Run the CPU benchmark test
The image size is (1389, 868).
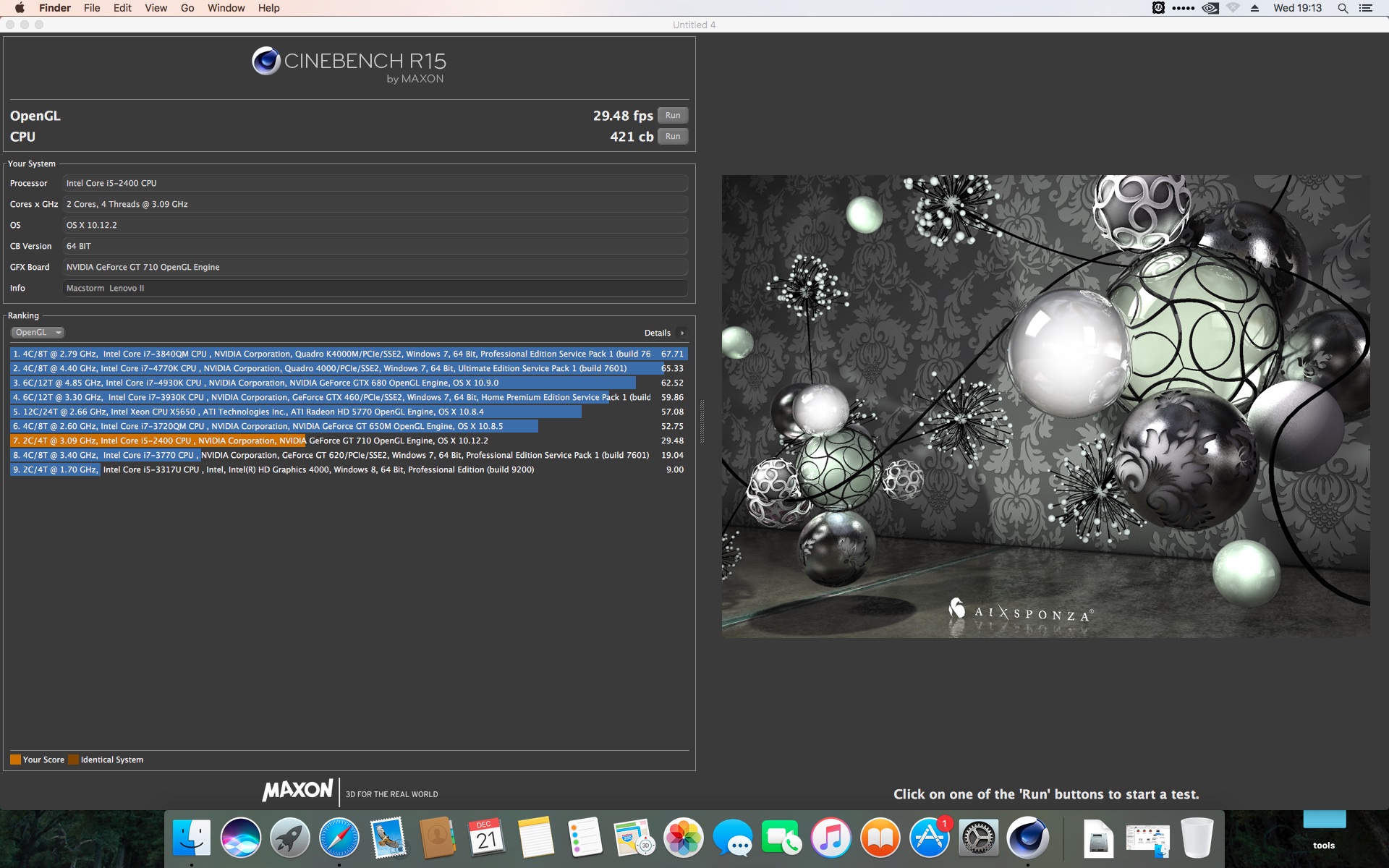[672, 137]
